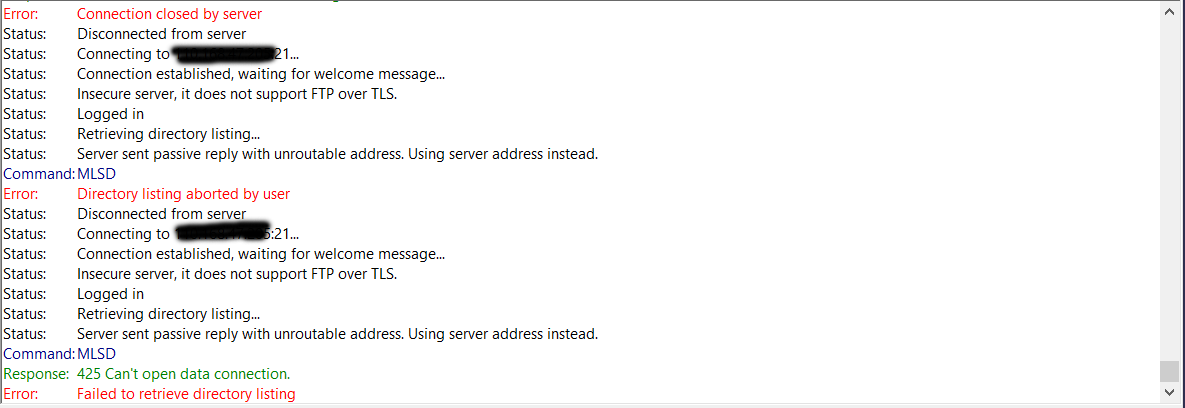
Task: Click the last "Retrieving directory listing..." status line
Action: [x=169, y=314]
